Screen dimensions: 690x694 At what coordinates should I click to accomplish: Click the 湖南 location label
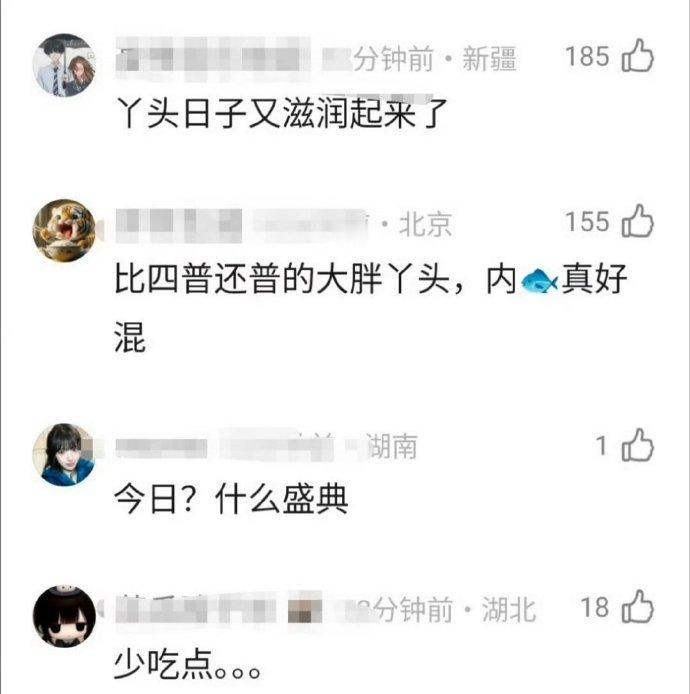[392, 446]
